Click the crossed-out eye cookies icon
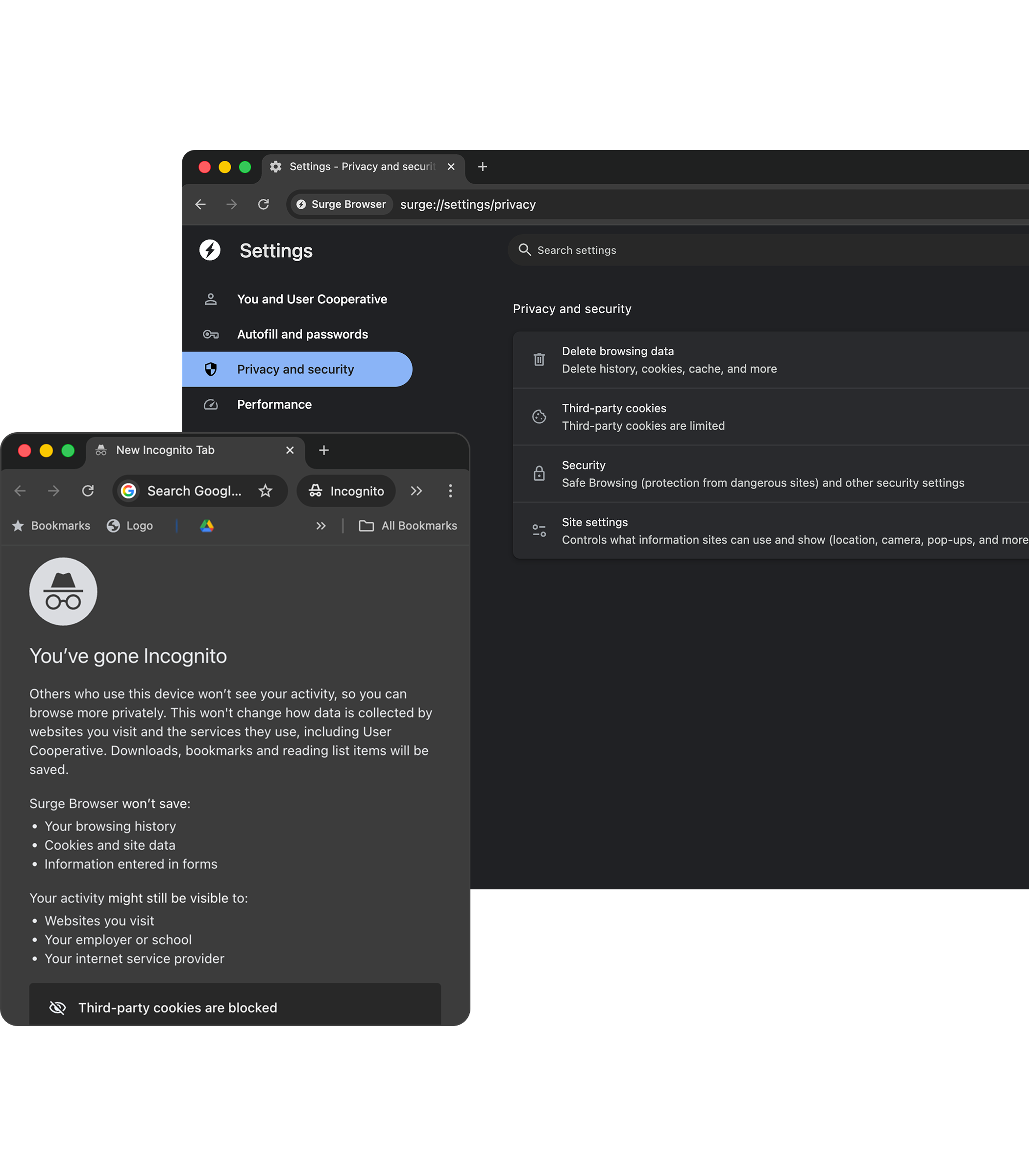 tap(57, 1008)
